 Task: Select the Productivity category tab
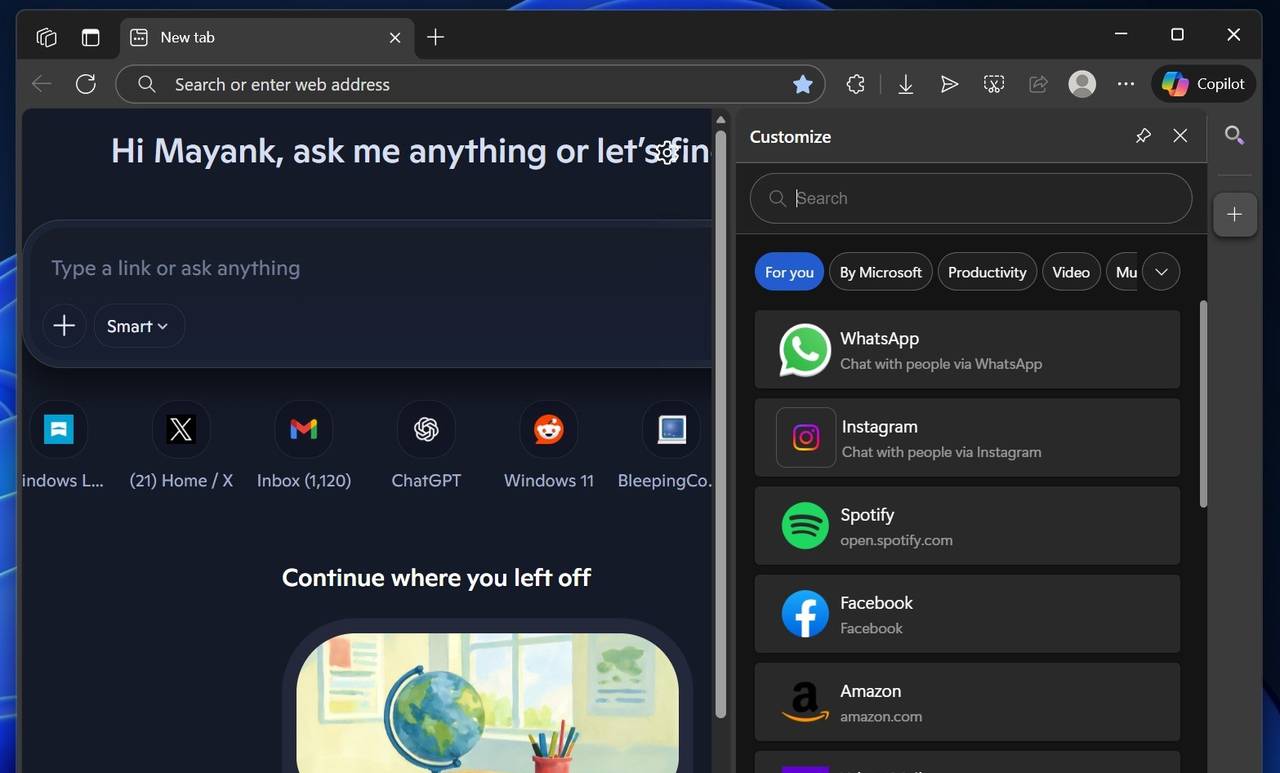(x=986, y=272)
